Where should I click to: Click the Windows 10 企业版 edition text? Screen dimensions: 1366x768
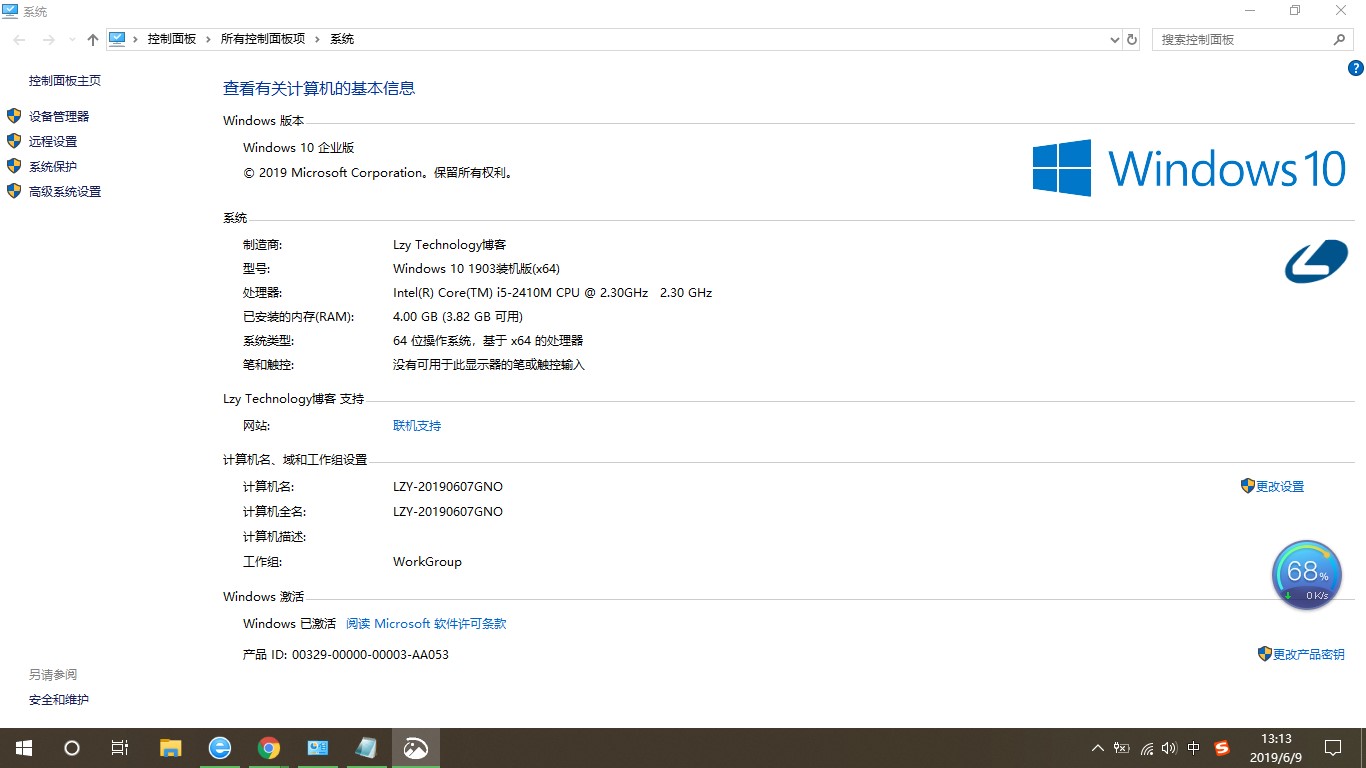point(299,147)
